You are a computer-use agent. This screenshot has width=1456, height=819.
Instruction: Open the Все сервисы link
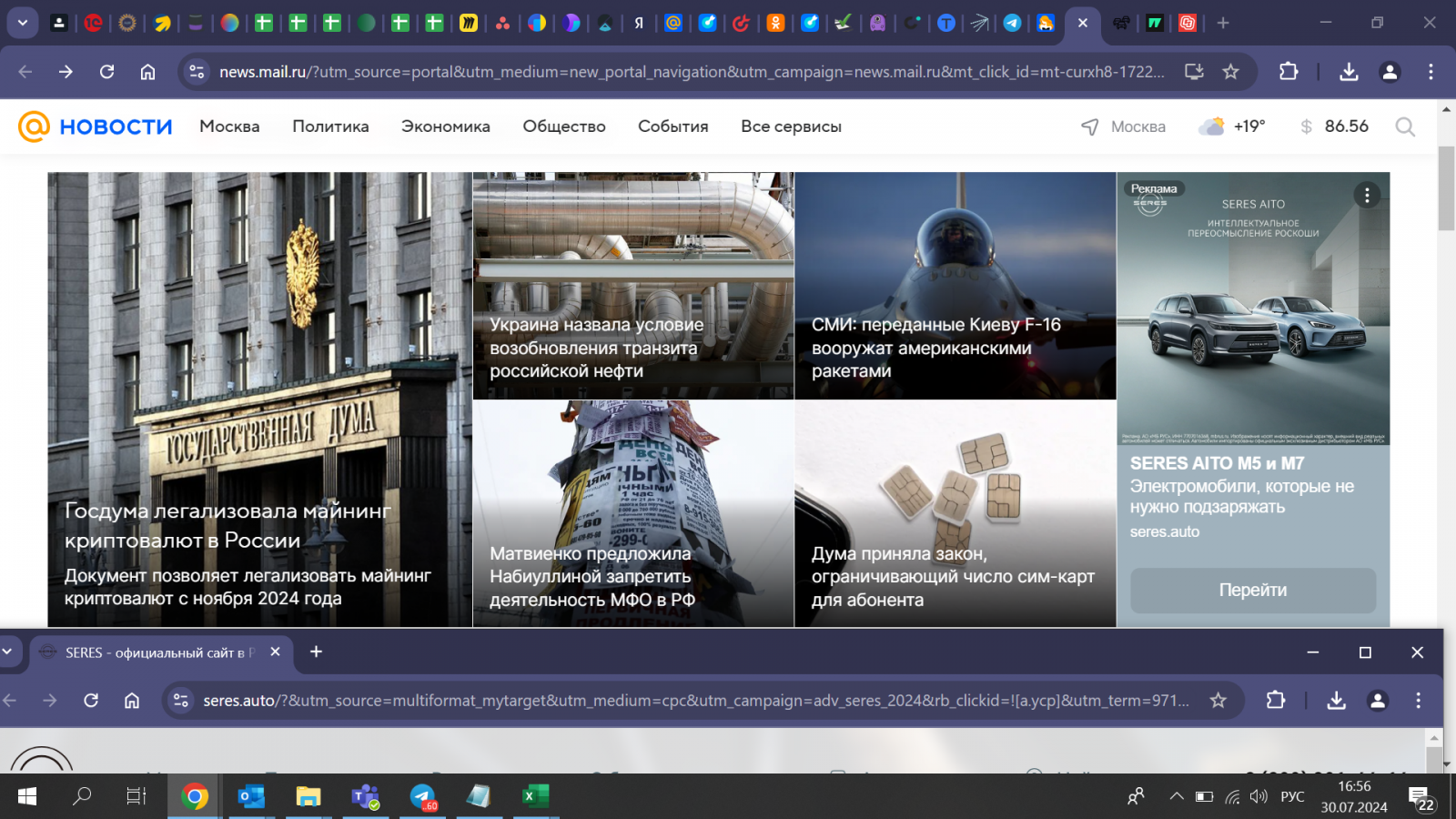coord(790,126)
